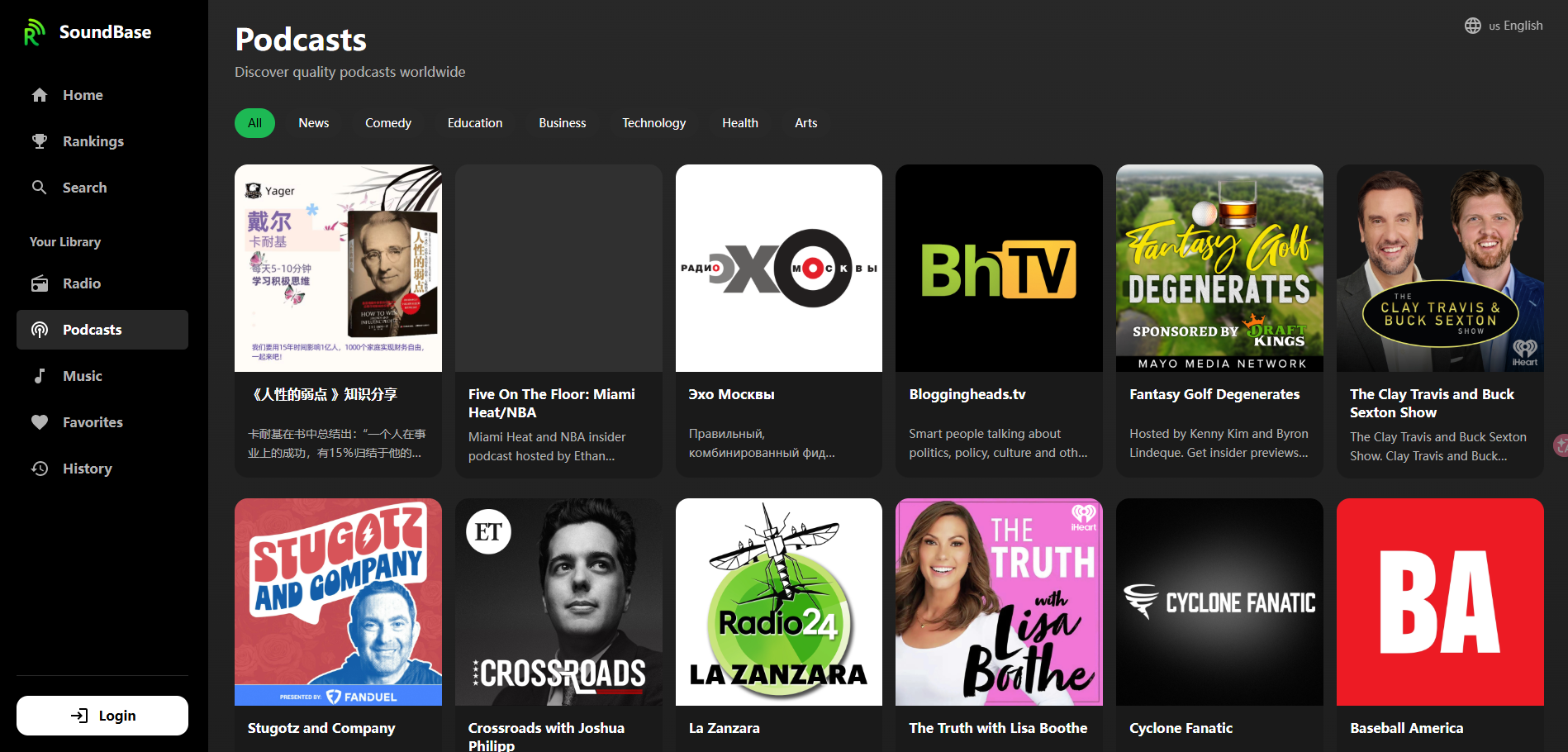This screenshot has width=1568, height=752.
Task: Filter podcasts by Arts
Action: [x=806, y=123]
